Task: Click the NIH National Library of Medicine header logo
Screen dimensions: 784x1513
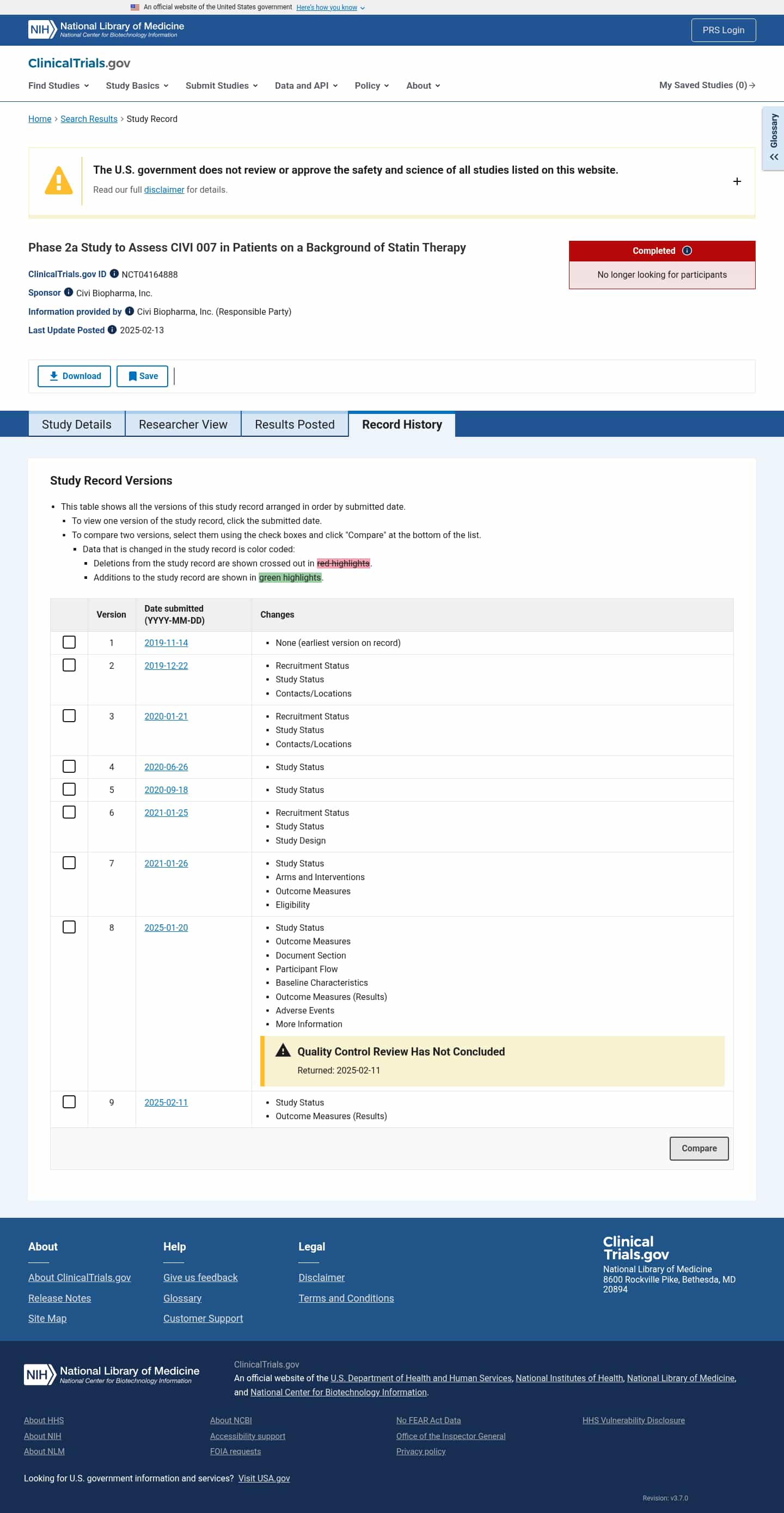Action: 106,29
